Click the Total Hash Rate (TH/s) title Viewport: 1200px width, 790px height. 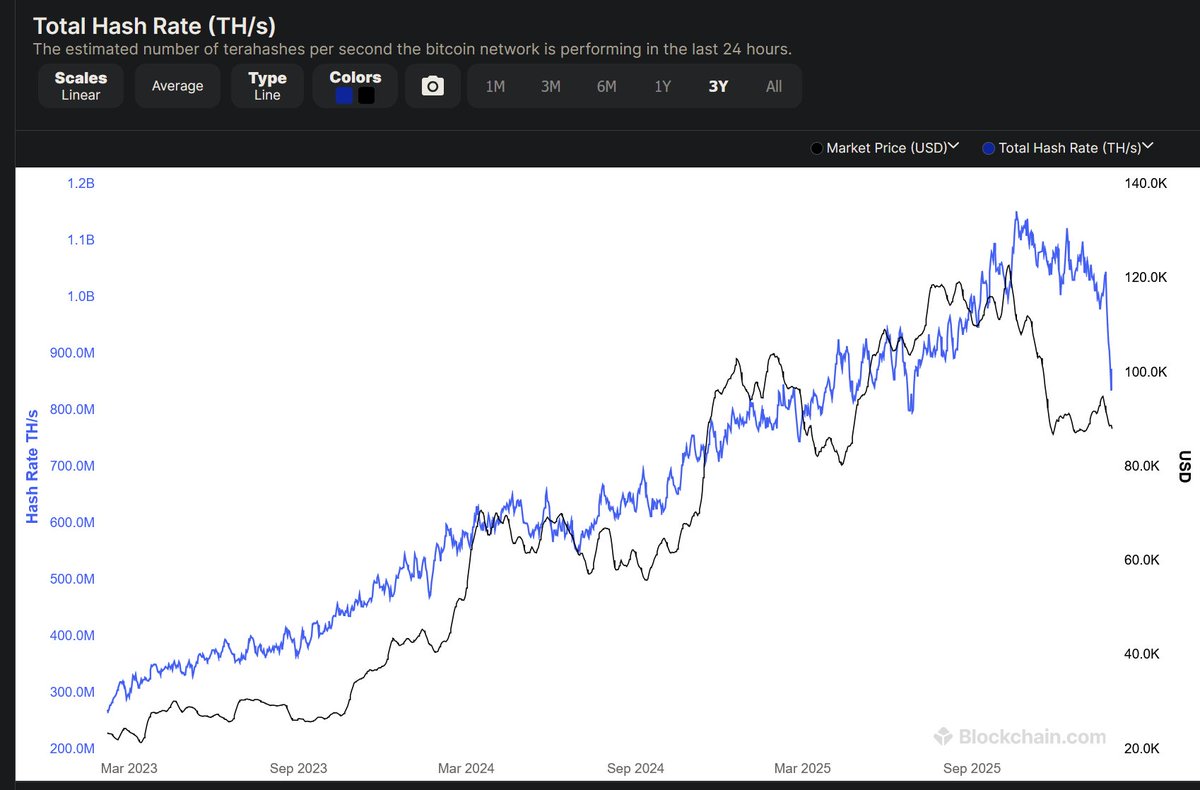coord(154,26)
